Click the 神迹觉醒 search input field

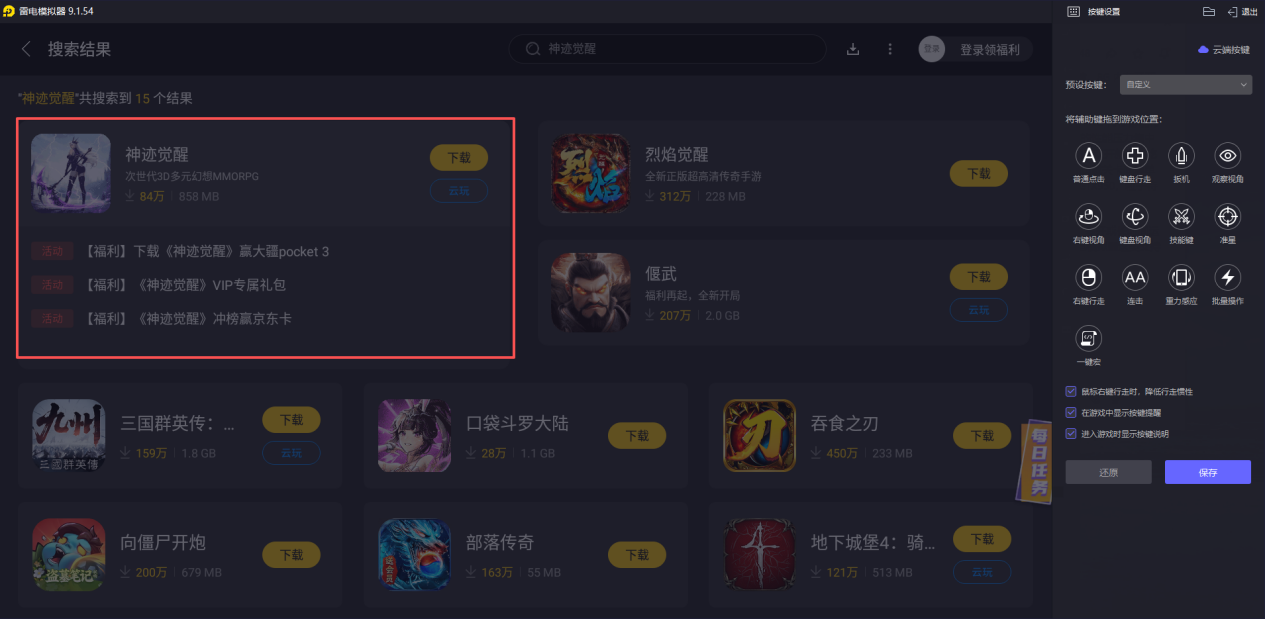667,49
